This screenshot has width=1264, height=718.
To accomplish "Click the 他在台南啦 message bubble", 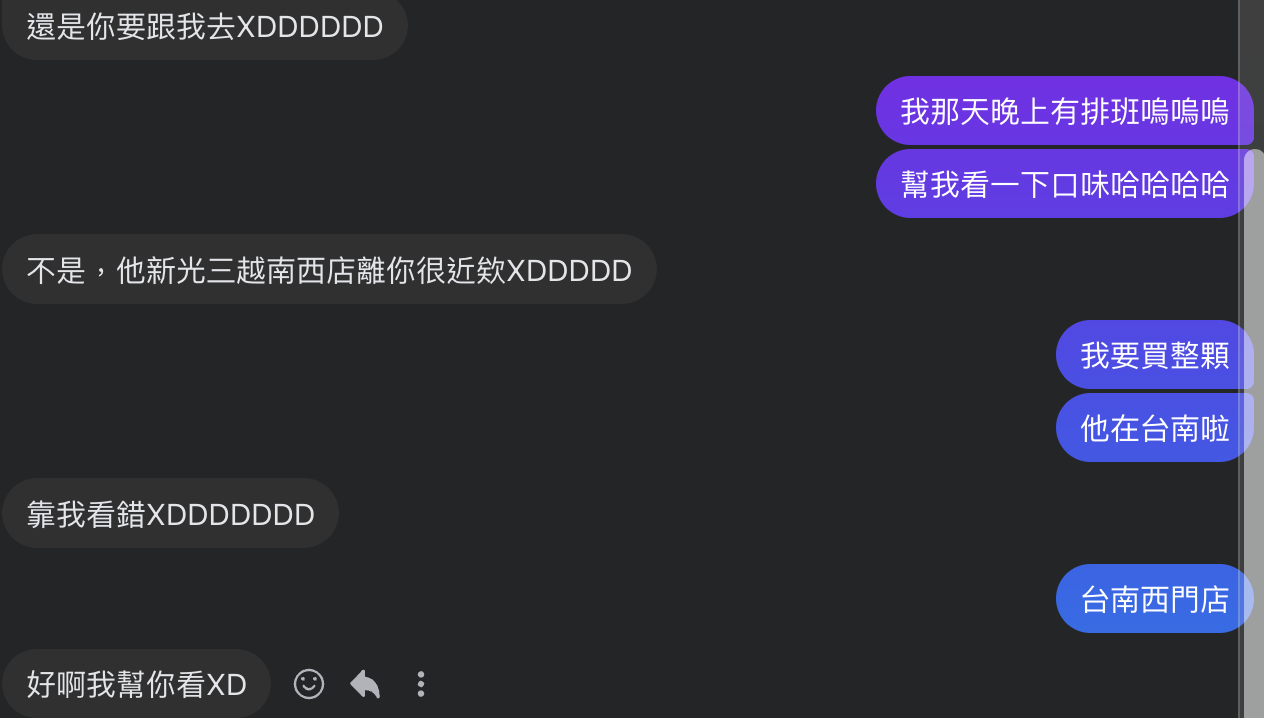I will point(1155,428).
